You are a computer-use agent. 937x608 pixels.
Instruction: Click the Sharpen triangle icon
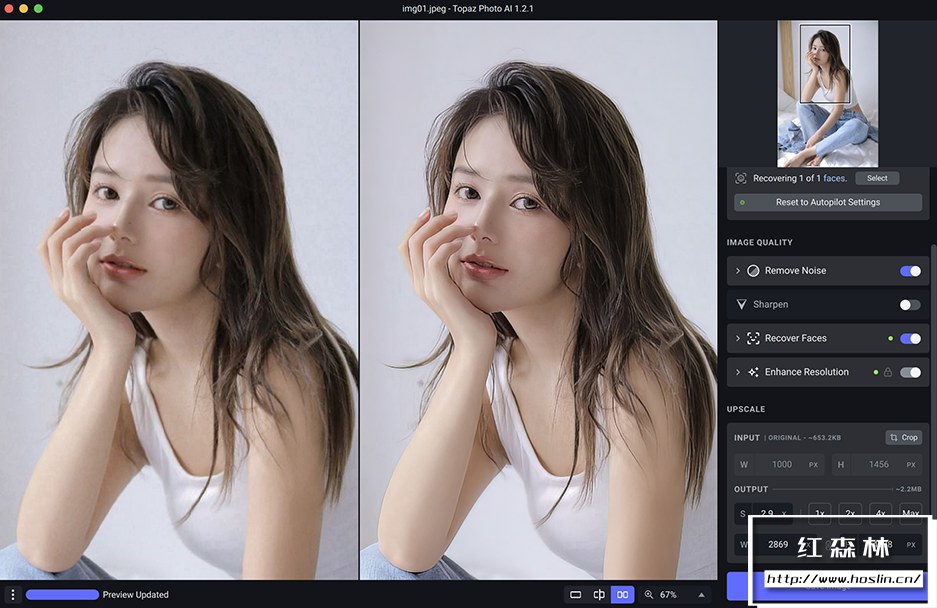click(x=741, y=304)
